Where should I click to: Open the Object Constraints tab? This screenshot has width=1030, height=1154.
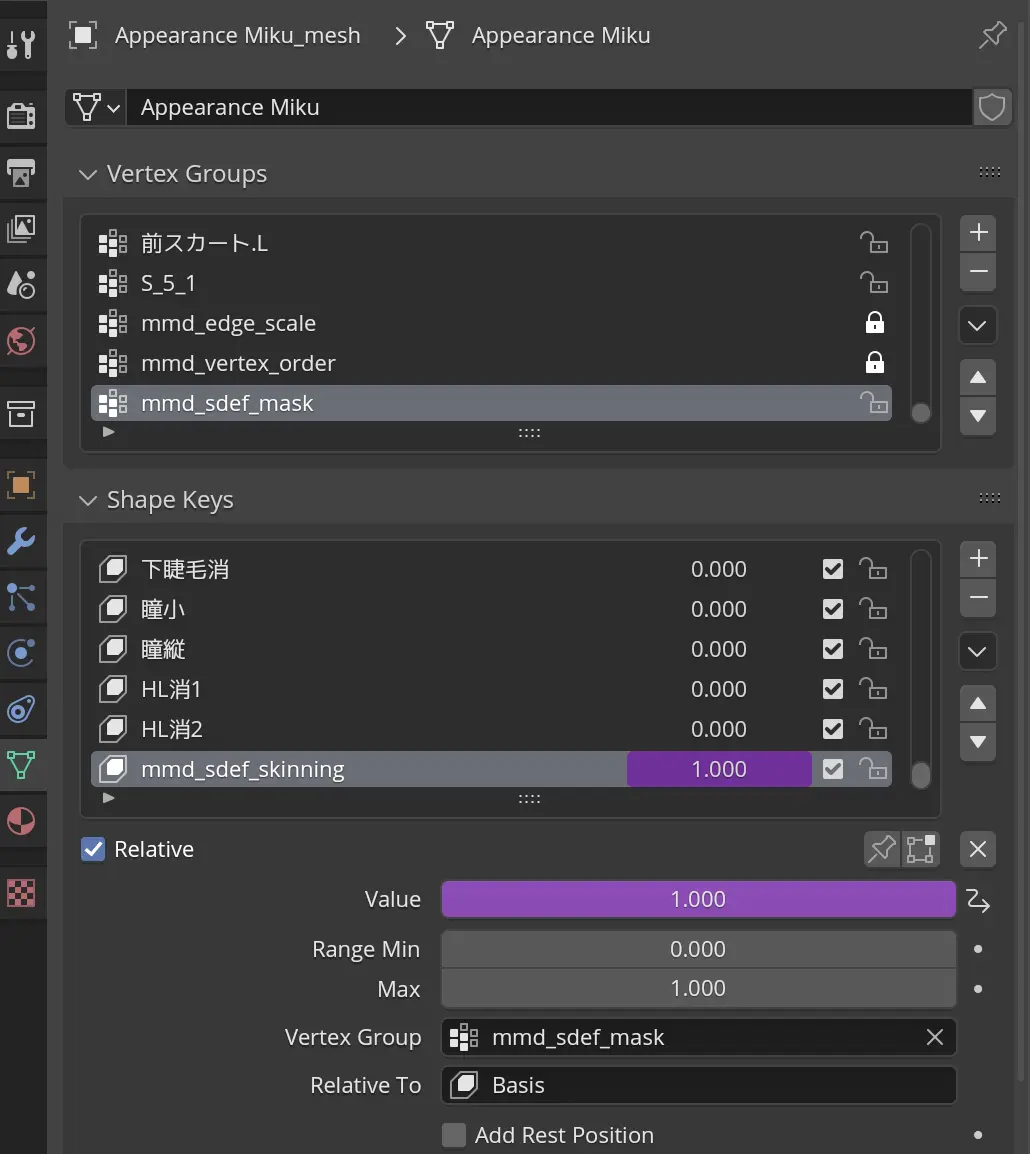pos(21,709)
